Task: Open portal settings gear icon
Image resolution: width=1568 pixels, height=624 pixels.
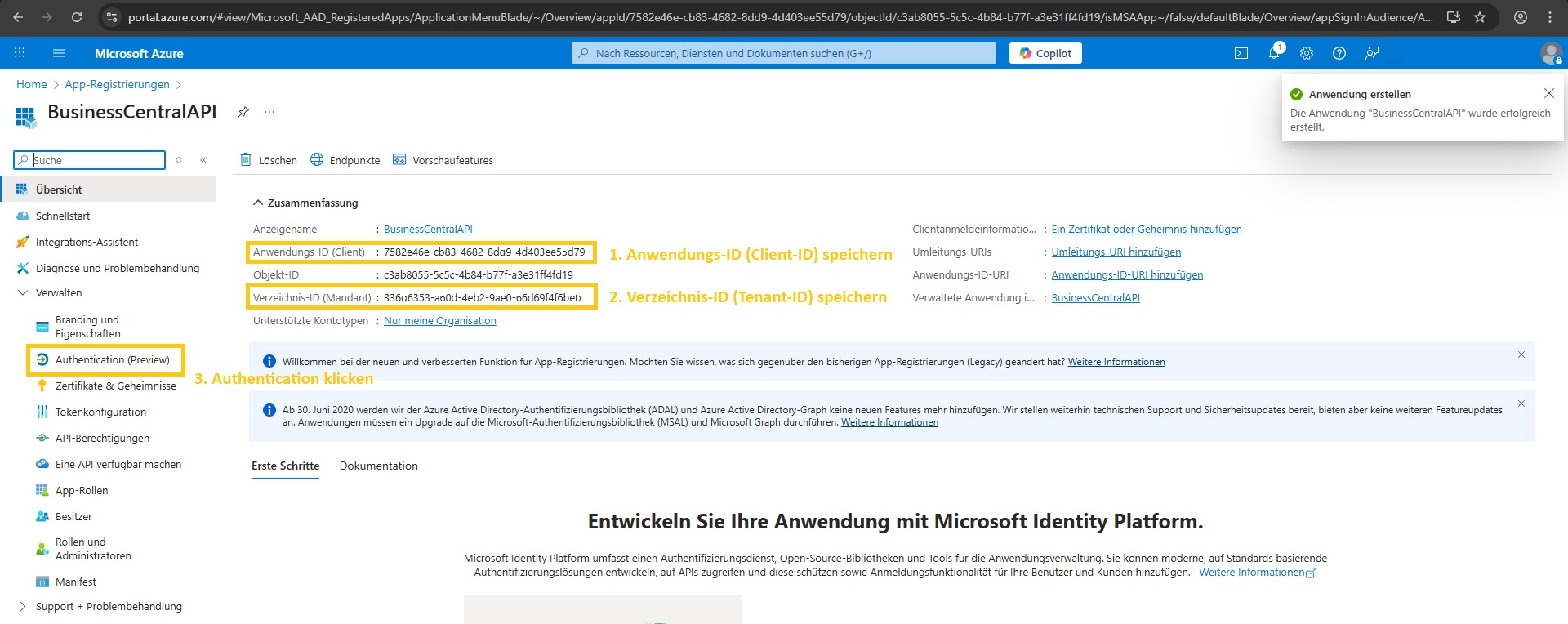Action: (1307, 53)
